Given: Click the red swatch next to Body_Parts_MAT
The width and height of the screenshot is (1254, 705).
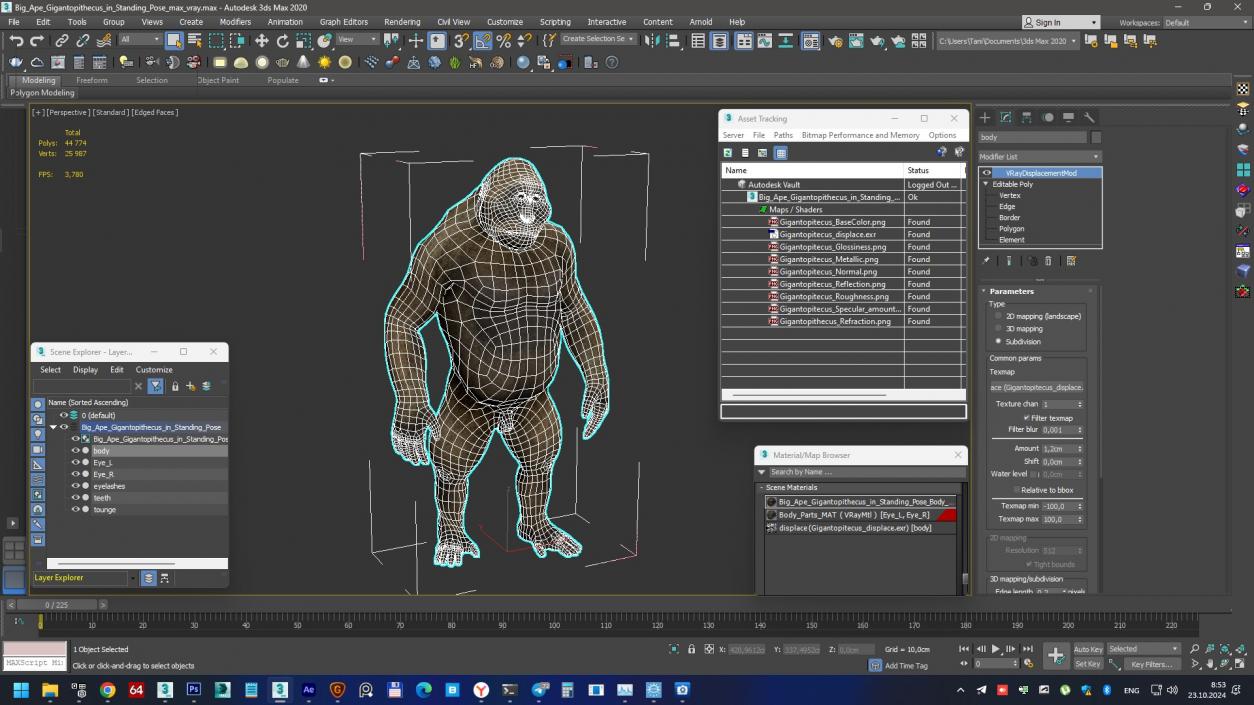Looking at the screenshot, I should pyautogui.click(x=948, y=514).
